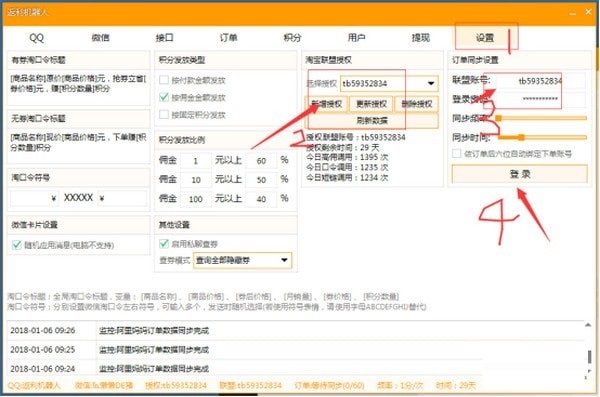Screen dimensions: 600x397
Task: Click the 刷新数据 button
Action: click(x=372, y=121)
